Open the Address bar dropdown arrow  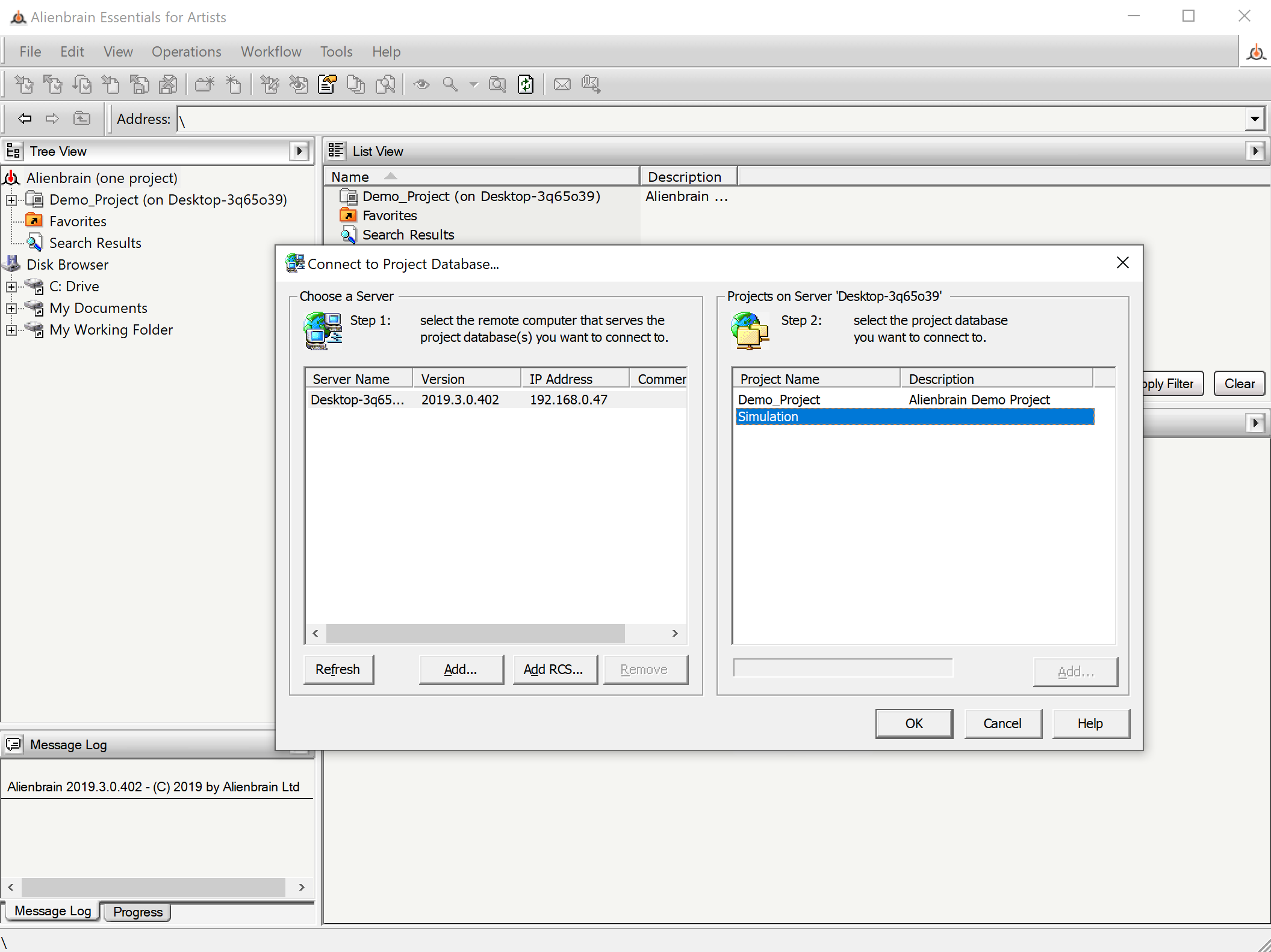(1255, 119)
